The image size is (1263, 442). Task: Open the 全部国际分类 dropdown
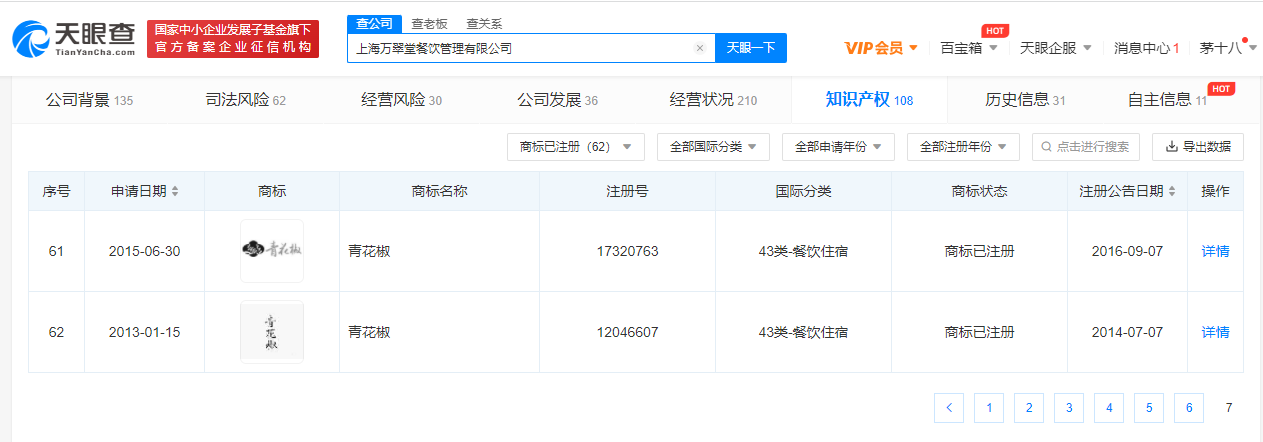tap(713, 147)
